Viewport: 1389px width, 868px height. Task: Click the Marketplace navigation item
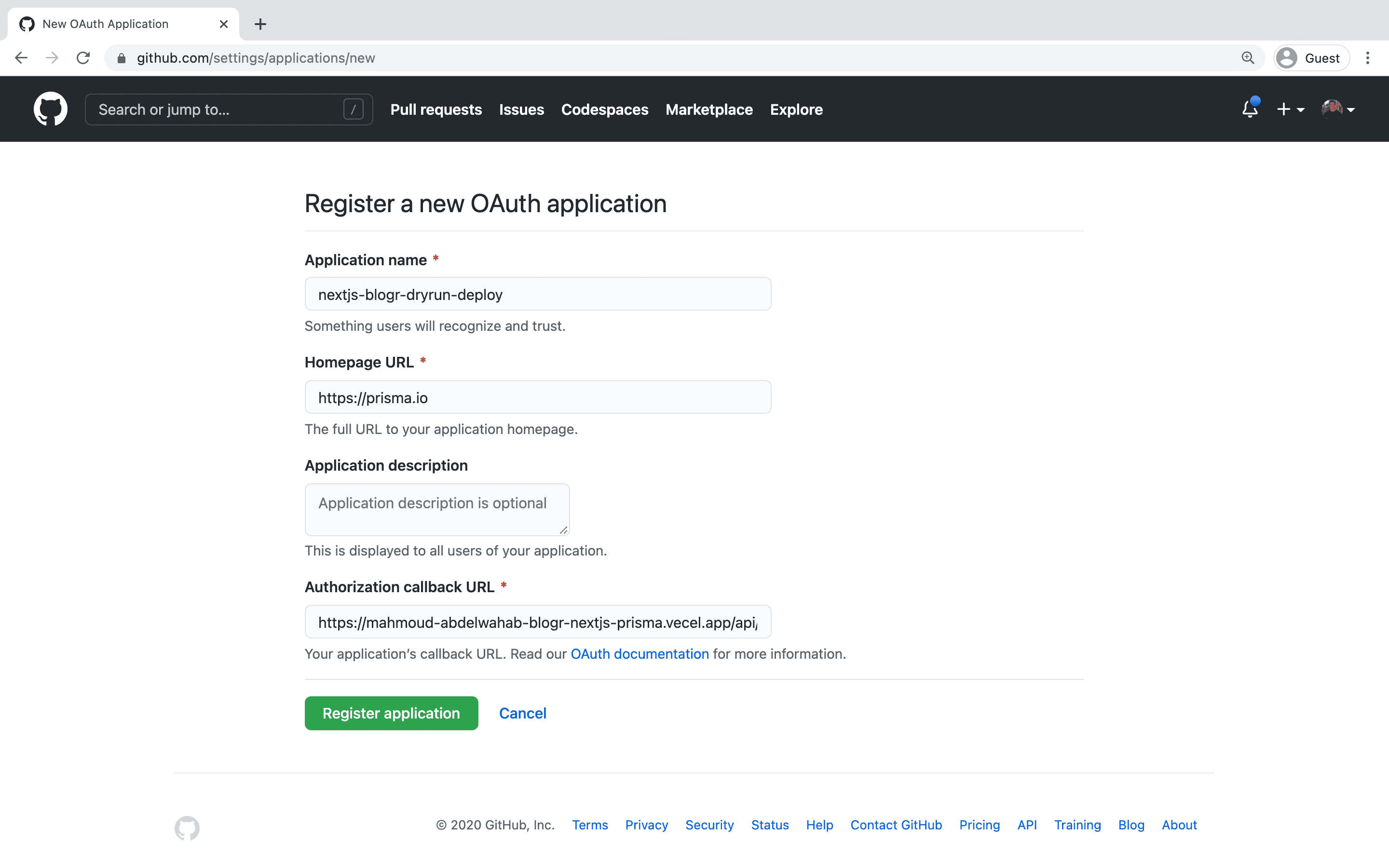709,109
